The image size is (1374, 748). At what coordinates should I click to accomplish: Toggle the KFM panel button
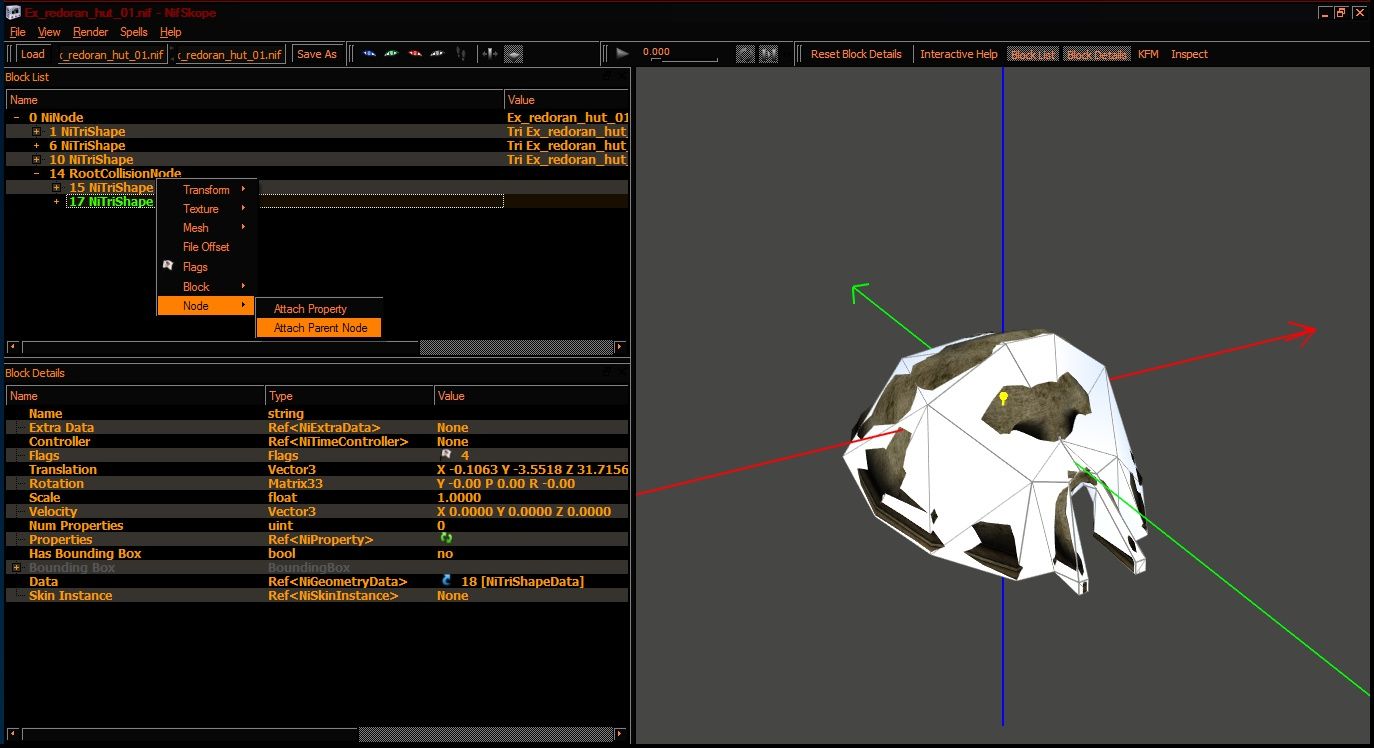(x=1148, y=54)
